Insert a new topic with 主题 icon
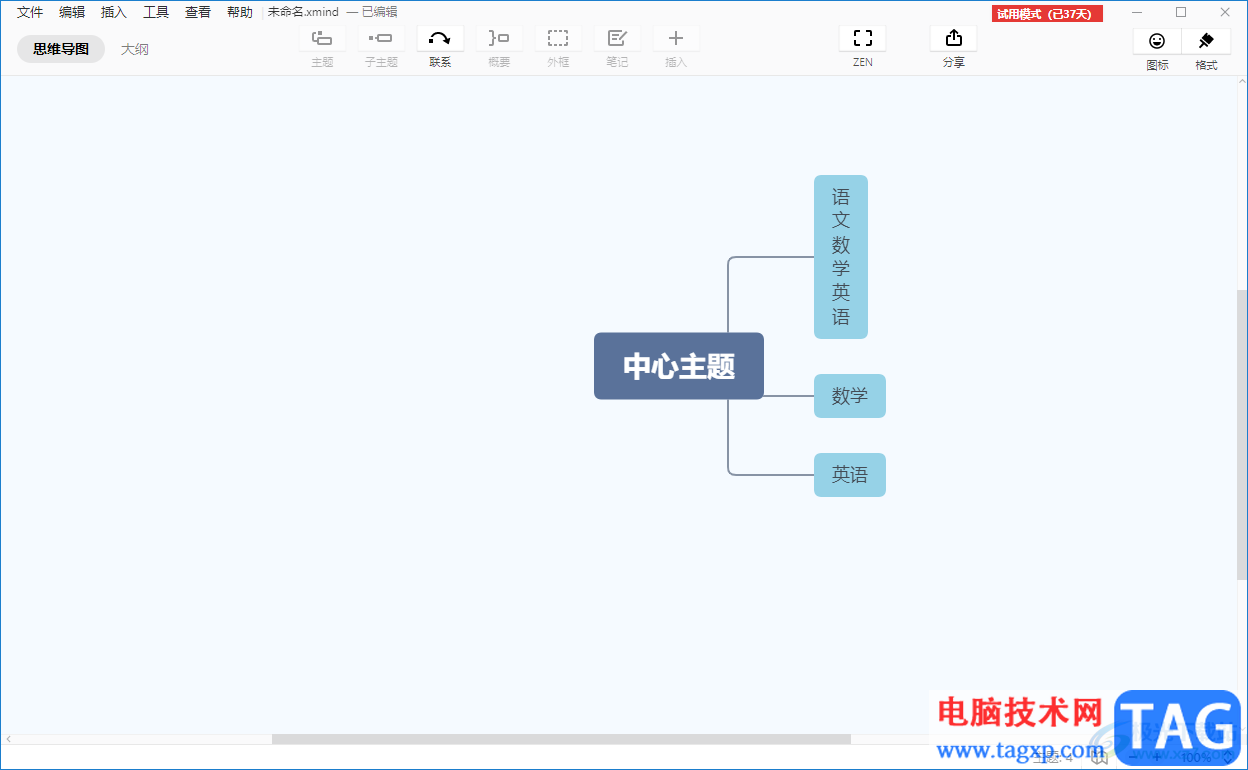This screenshot has width=1248, height=770. pos(322,39)
